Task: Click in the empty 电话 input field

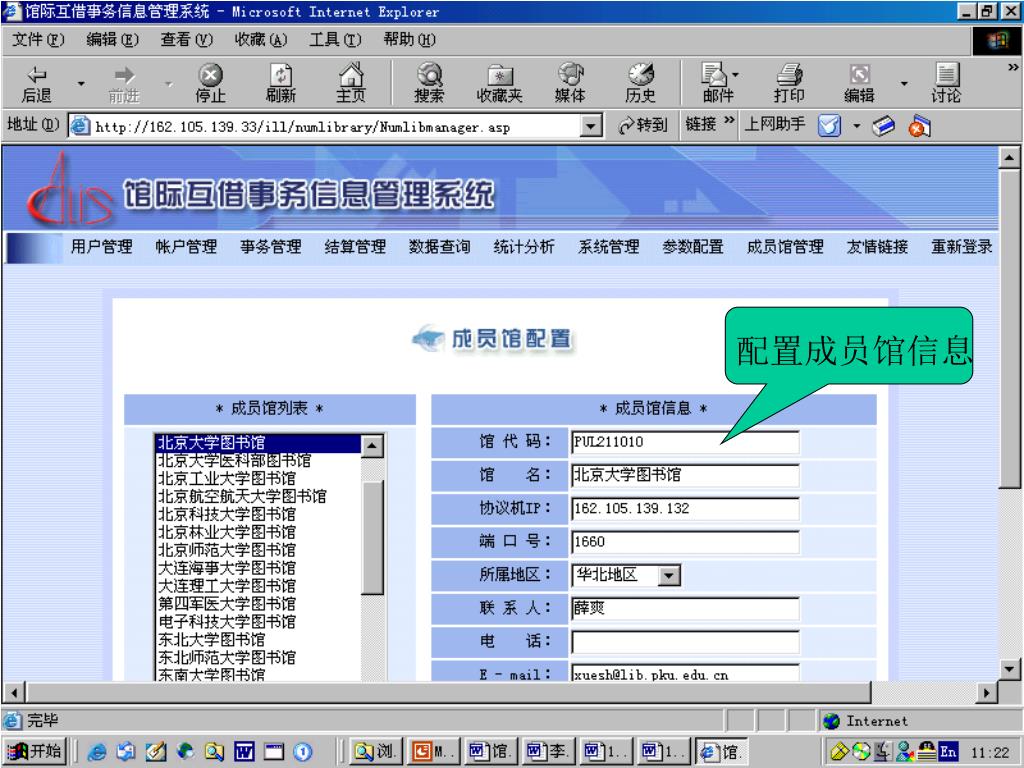Action: pos(684,642)
